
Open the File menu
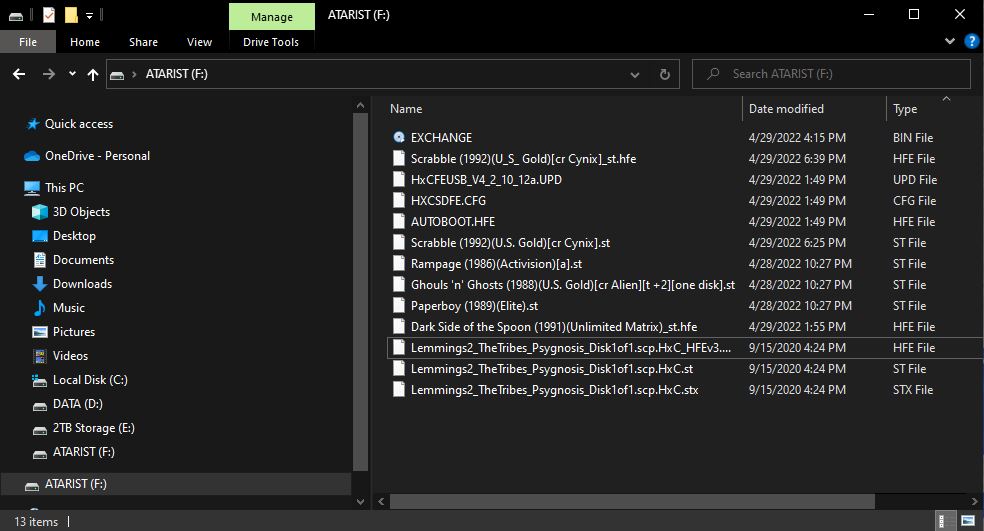(28, 42)
